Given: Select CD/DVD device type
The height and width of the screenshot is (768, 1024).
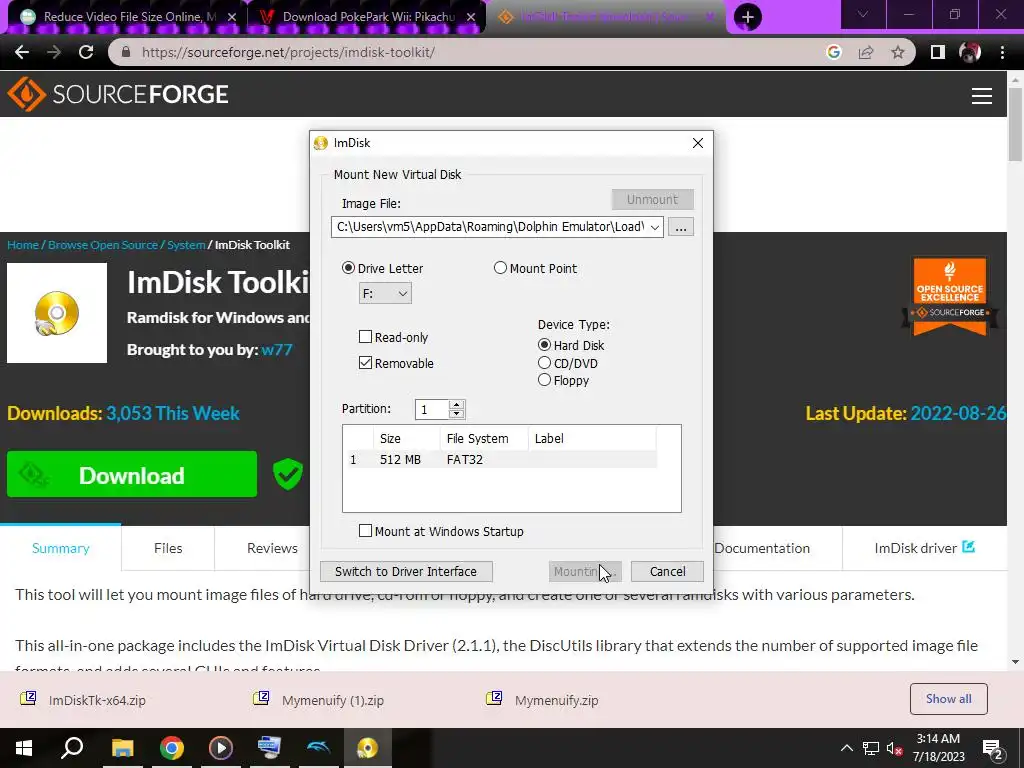Looking at the screenshot, I should point(545,362).
